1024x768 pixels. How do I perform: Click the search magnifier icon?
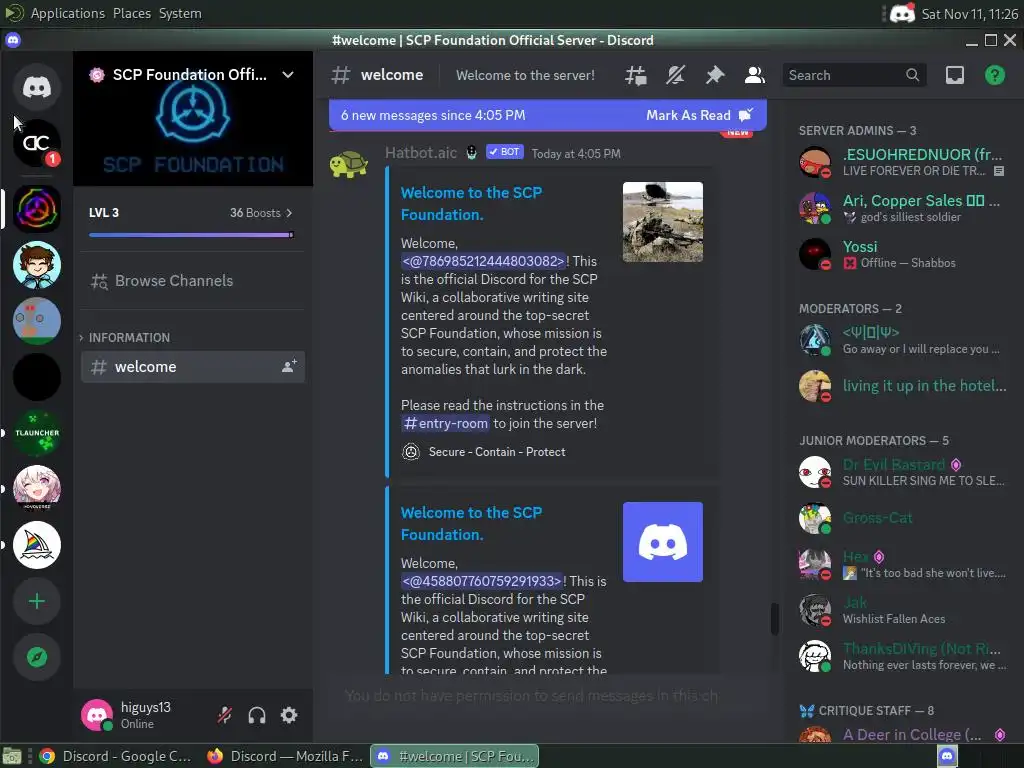click(x=912, y=75)
